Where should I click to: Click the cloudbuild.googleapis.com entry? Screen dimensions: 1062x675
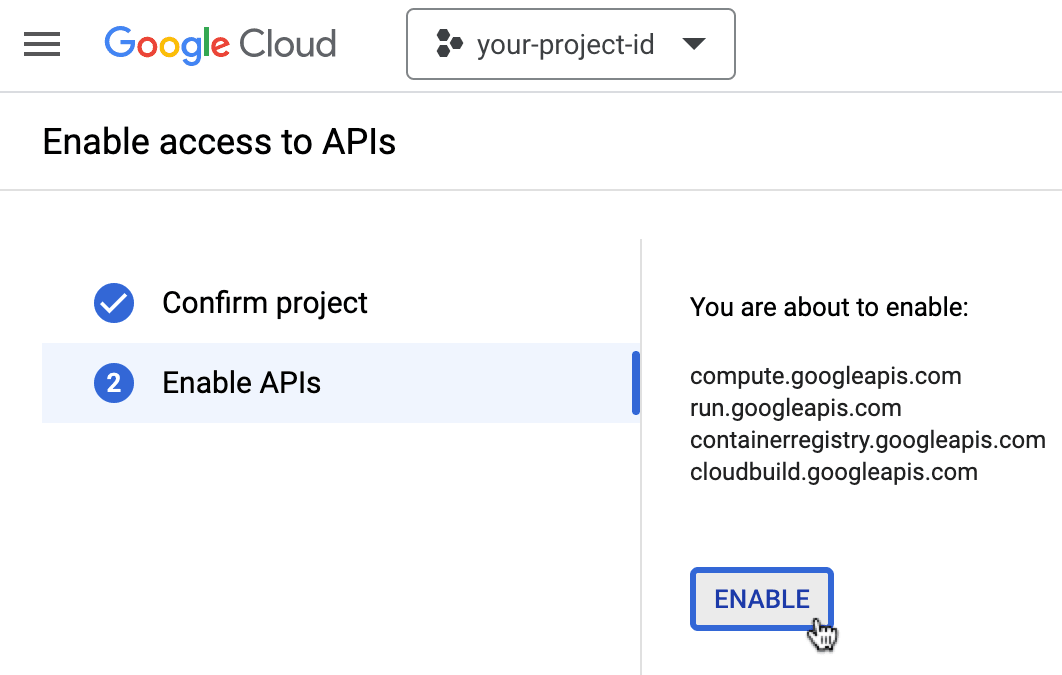coord(833,471)
